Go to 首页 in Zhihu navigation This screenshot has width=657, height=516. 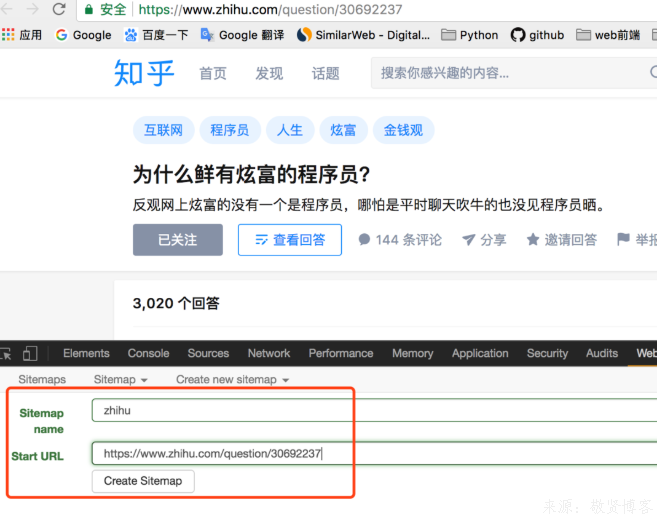(x=213, y=73)
